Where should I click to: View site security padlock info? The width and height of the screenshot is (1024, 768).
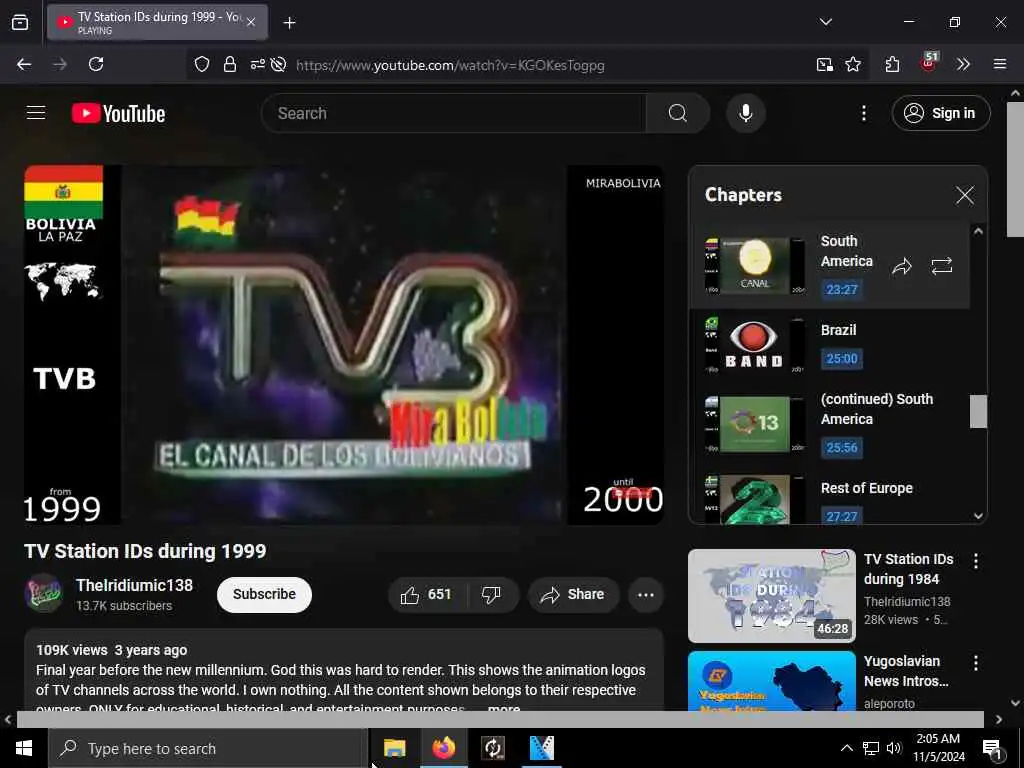click(x=229, y=64)
